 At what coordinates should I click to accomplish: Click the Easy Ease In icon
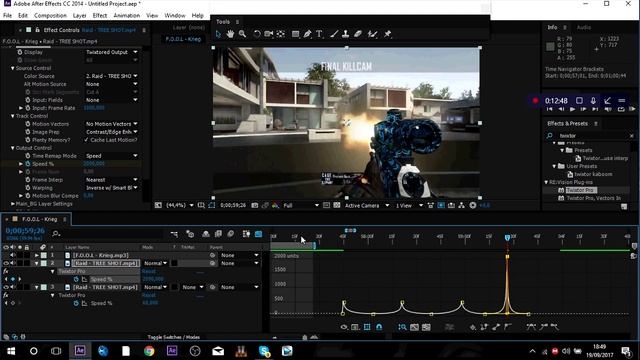click(x=544, y=327)
